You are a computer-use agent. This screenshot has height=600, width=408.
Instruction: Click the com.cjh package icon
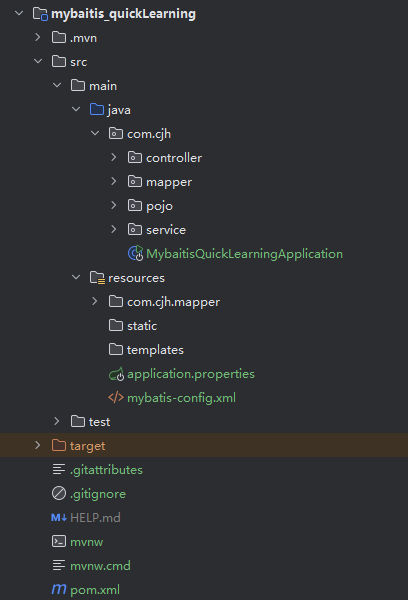point(116,134)
